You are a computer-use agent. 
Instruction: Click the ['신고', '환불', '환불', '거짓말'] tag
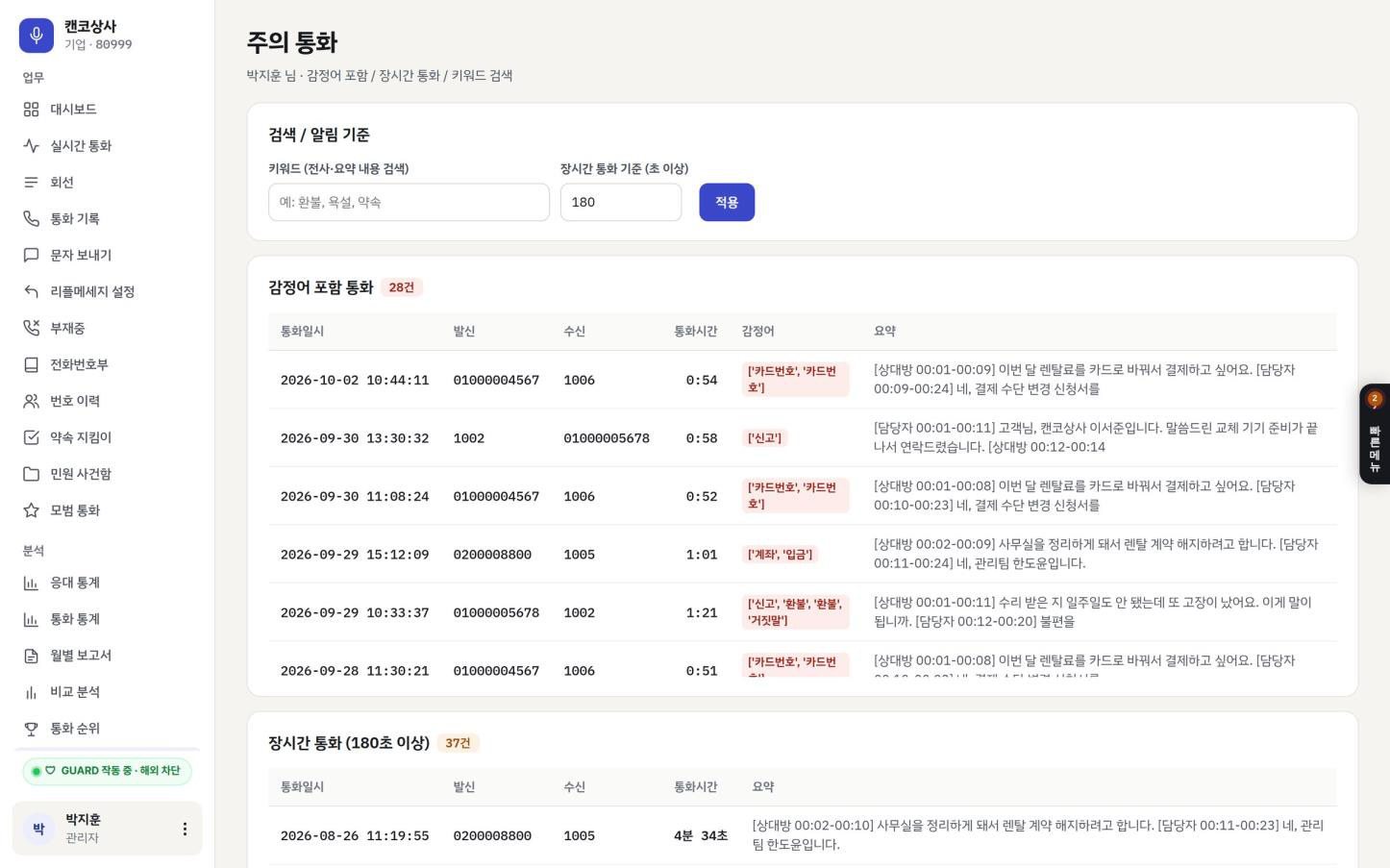[796, 612]
